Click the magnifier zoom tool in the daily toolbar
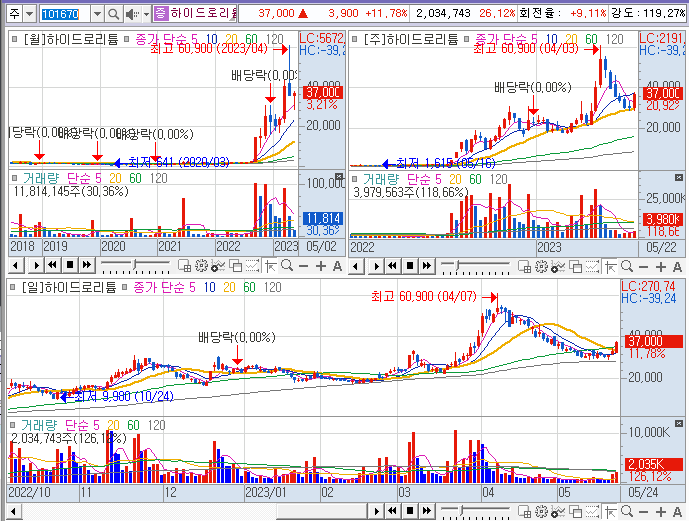The width and height of the screenshot is (689, 521). click(627, 512)
